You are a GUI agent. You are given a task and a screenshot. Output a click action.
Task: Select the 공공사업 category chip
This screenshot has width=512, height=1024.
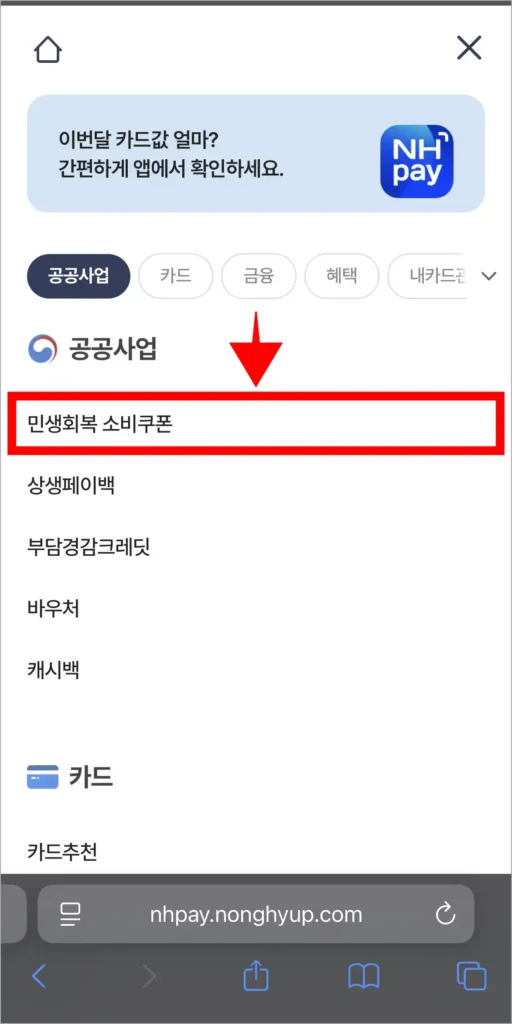(x=78, y=276)
